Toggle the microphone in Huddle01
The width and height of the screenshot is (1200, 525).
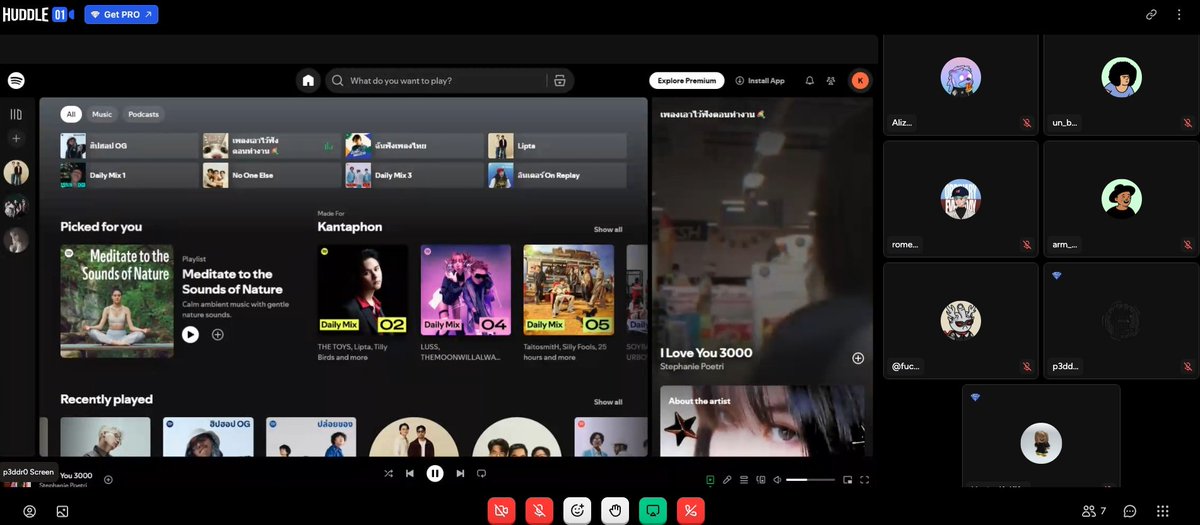point(539,510)
